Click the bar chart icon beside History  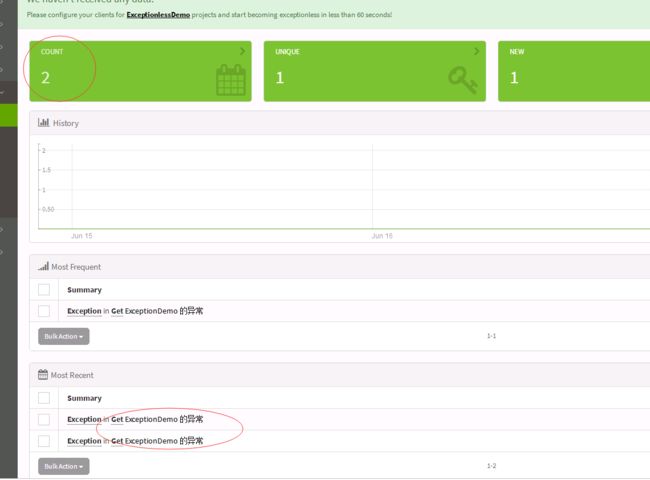click(43, 122)
